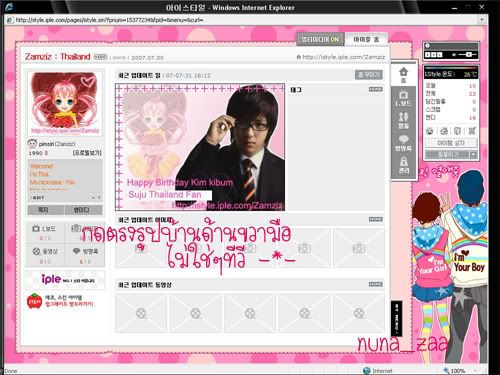Image resolution: width=500 pixels, height=375 pixels.
Task: Click the rightmost of three music player buttons
Action: [x=439, y=54]
